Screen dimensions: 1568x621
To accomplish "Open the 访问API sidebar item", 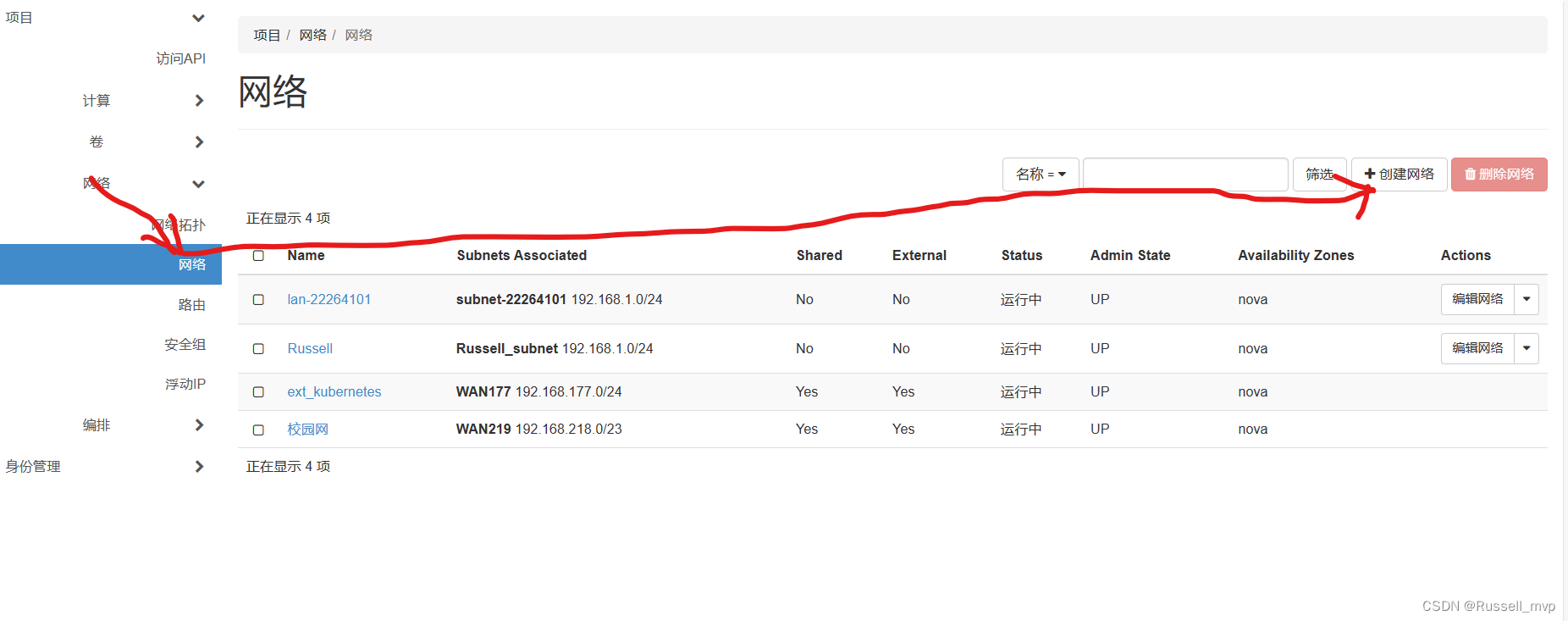I will pos(180,58).
